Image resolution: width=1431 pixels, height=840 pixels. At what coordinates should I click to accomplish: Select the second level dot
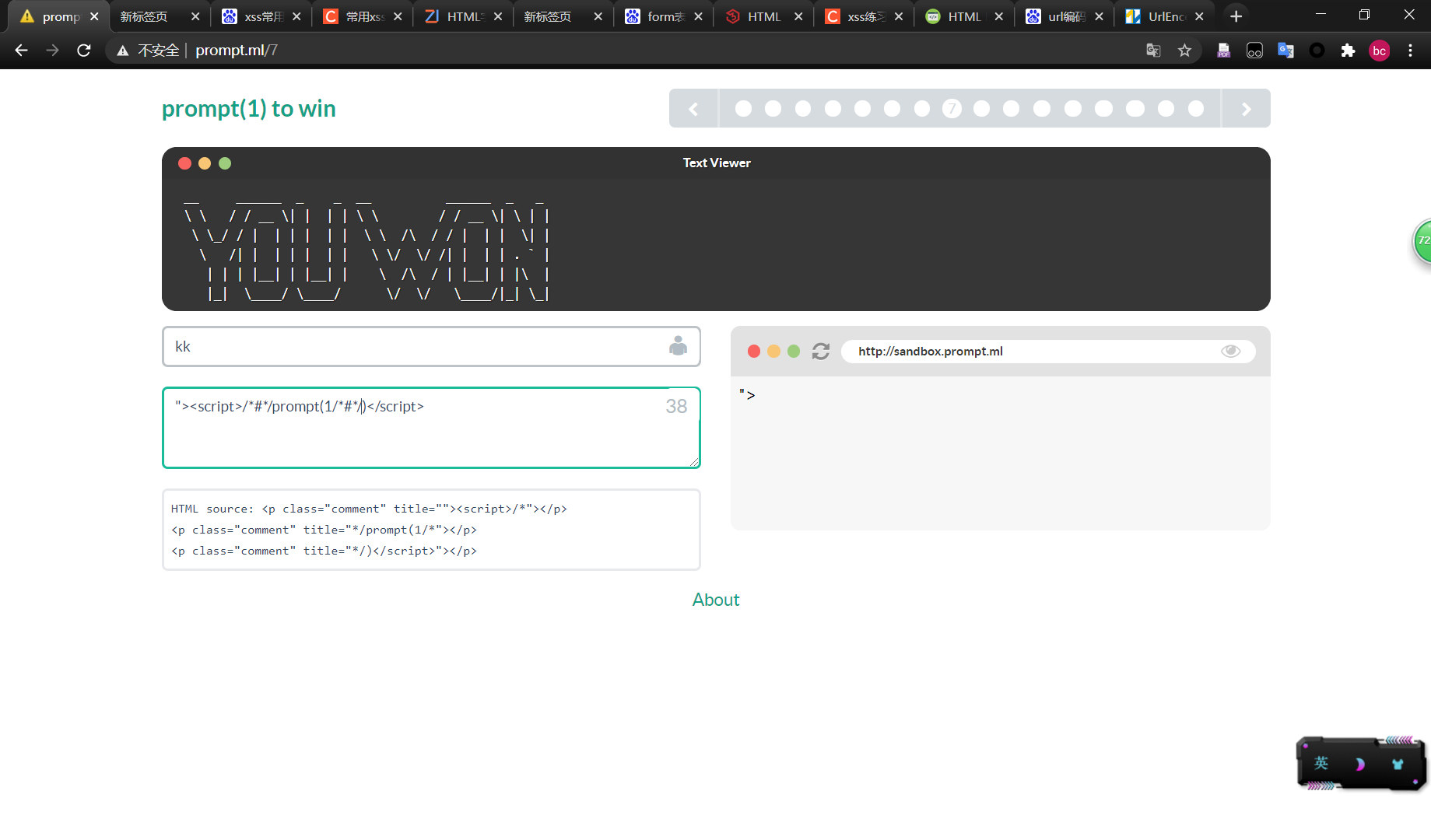click(x=773, y=109)
